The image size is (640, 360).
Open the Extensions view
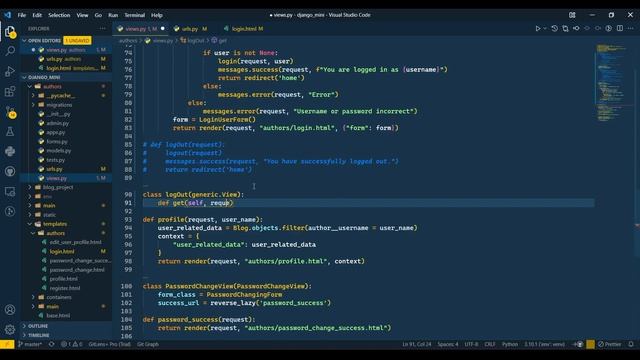click(10, 91)
